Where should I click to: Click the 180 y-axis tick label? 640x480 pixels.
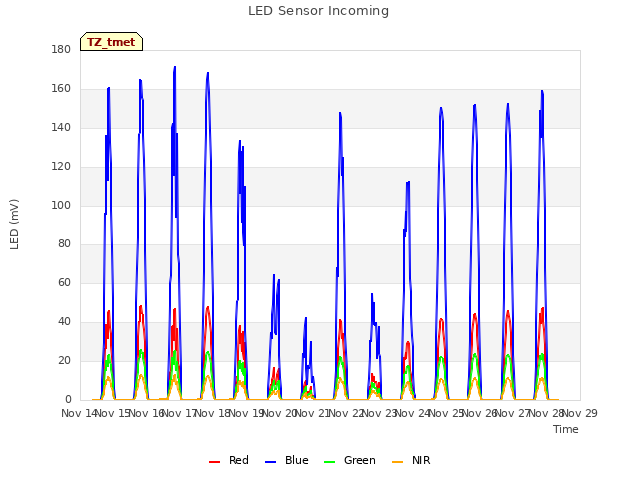(61, 49)
